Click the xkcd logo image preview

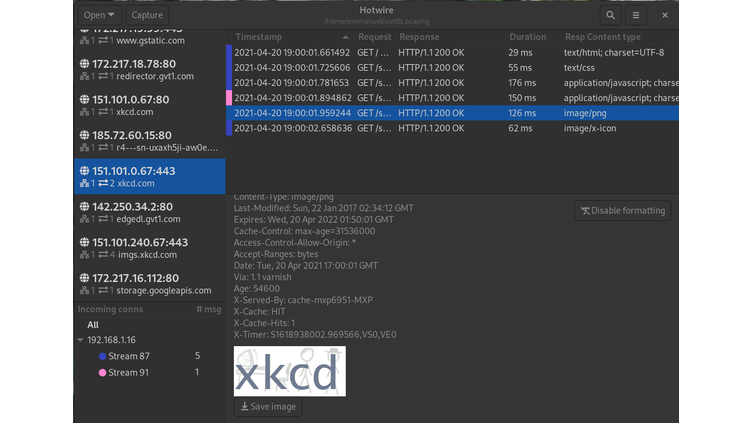[x=289, y=371]
